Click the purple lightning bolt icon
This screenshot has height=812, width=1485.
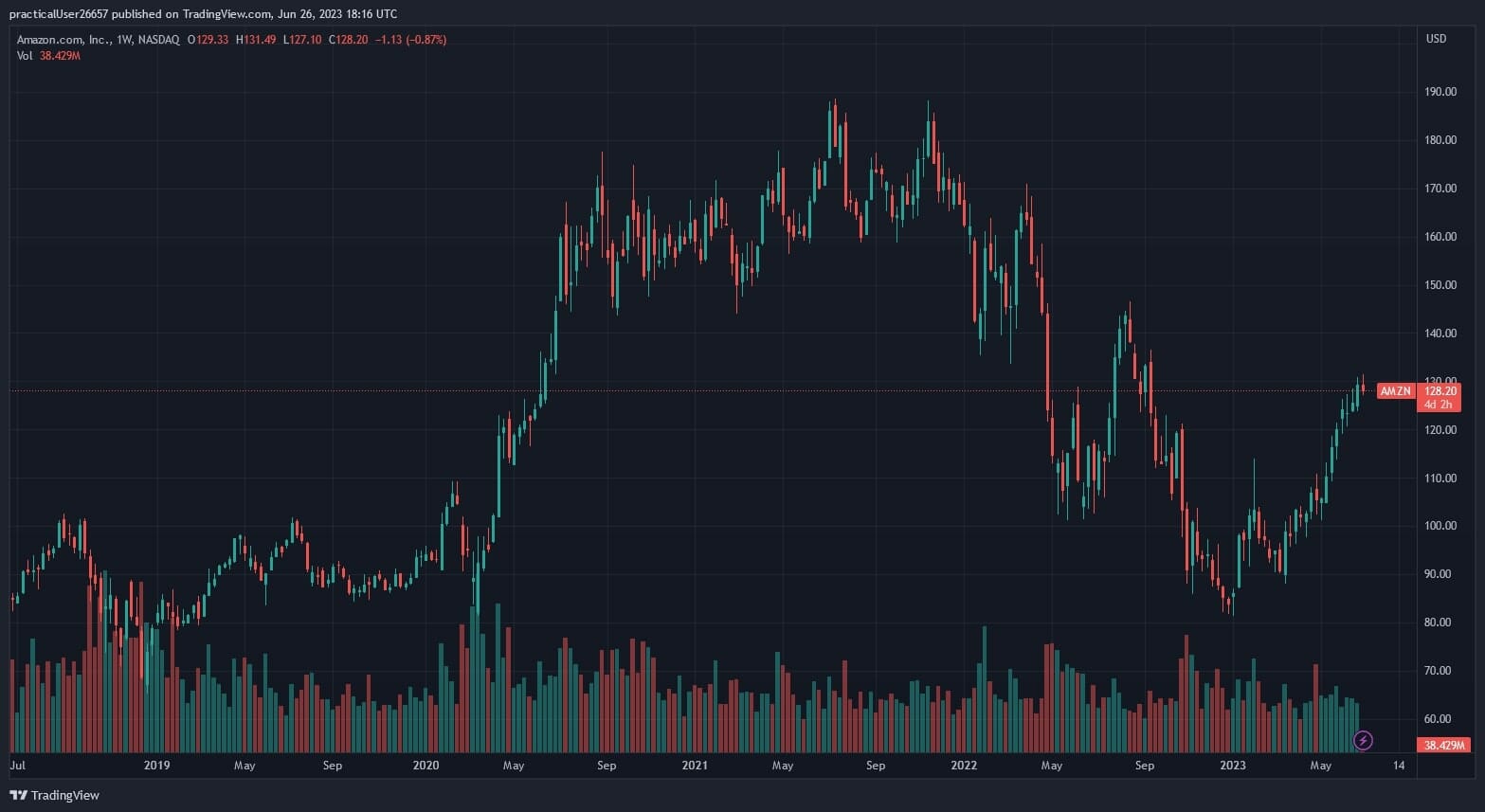coord(1363,740)
